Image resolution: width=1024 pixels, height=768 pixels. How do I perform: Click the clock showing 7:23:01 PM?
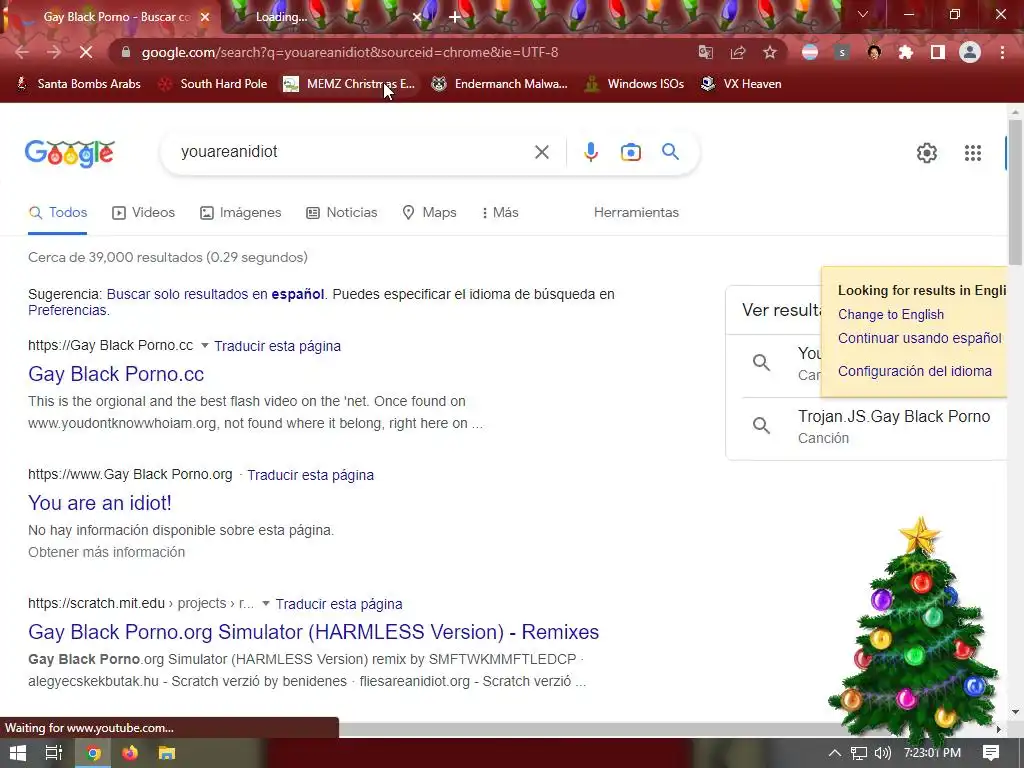[932, 753]
